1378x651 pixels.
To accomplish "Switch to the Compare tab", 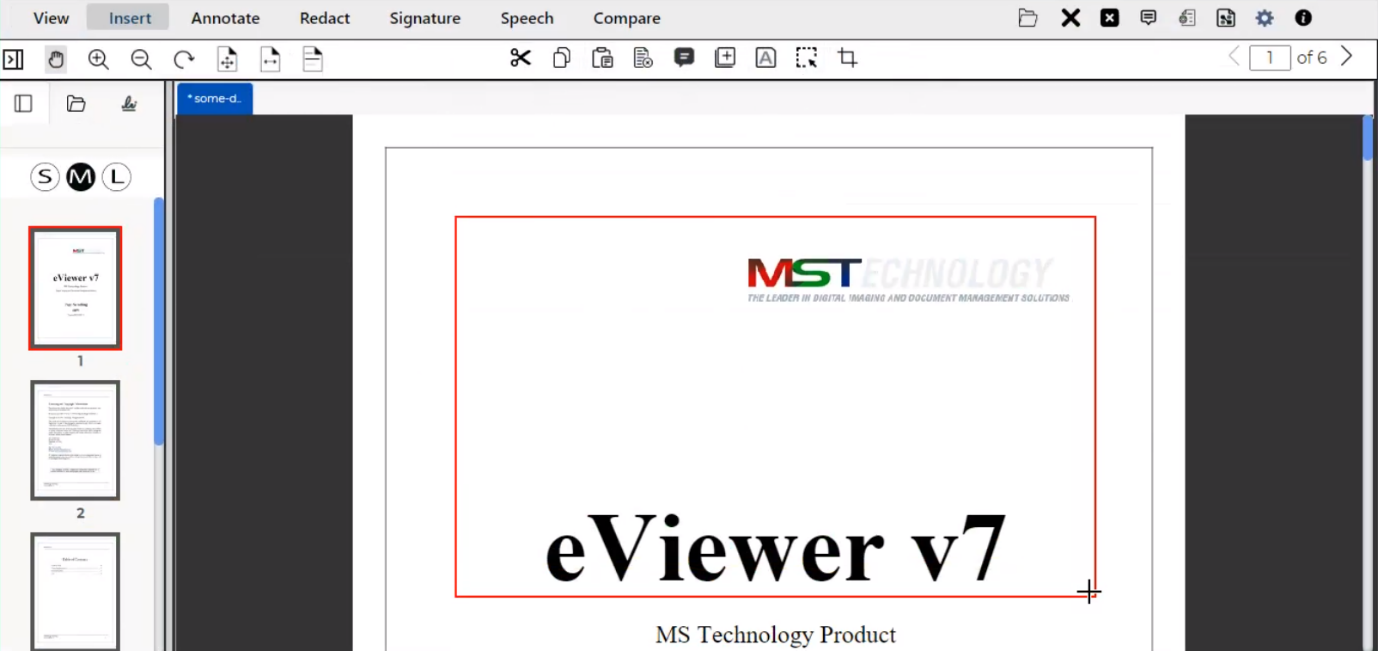I will pyautogui.click(x=627, y=18).
